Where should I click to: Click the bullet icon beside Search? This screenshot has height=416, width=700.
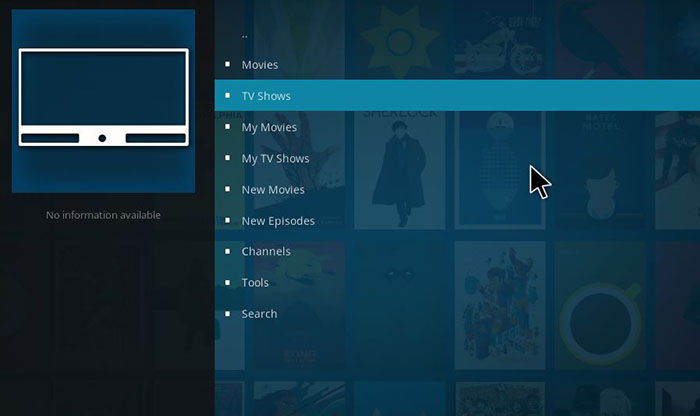point(228,314)
